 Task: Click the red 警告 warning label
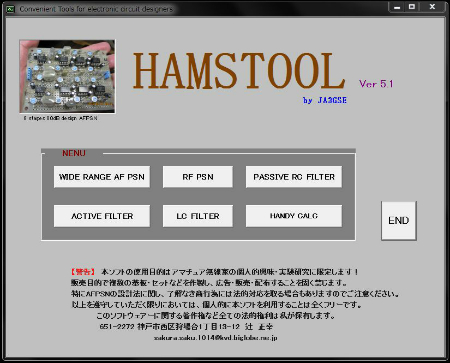[83, 272]
